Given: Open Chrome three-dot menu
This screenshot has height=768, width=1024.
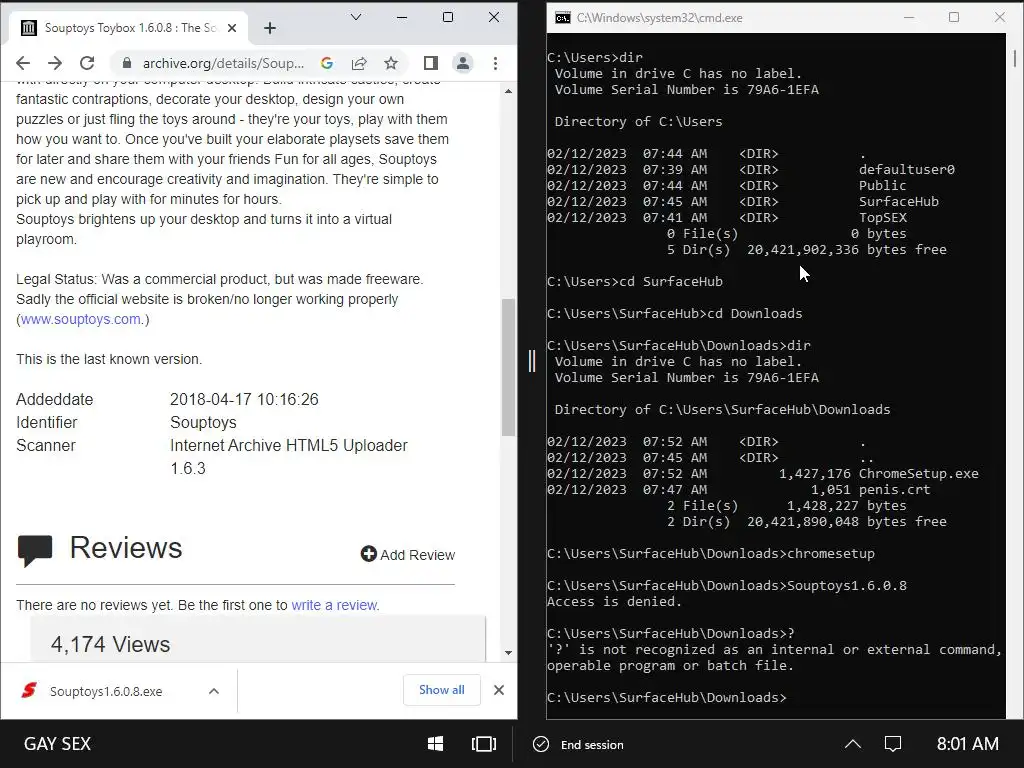Looking at the screenshot, I should (495, 63).
